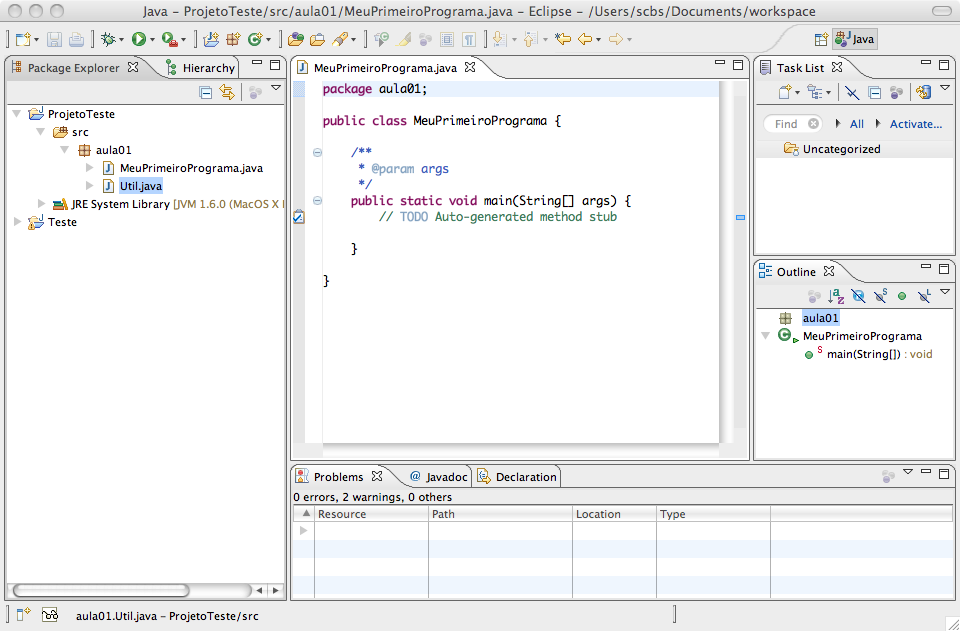Launch the program in Debug mode
The height and width of the screenshot is (631, 960).
click(x=108, y=37)
